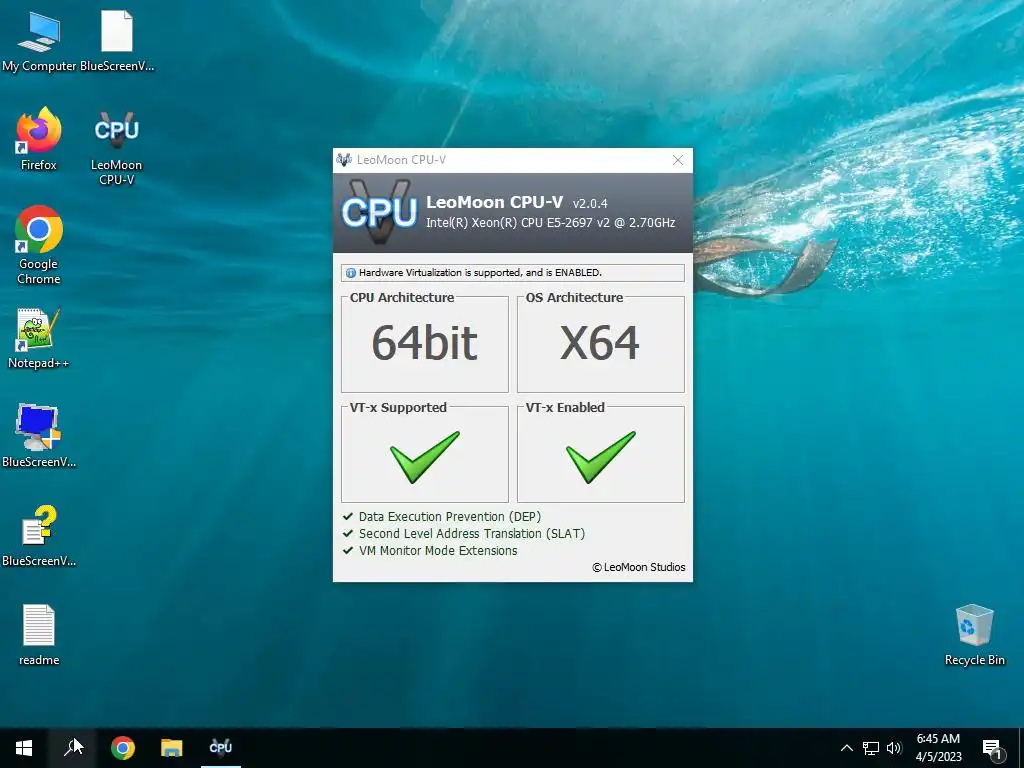Open Chrome from the taskbar
Viewport: 1024px width, 768px height.
tap(123, 748)
